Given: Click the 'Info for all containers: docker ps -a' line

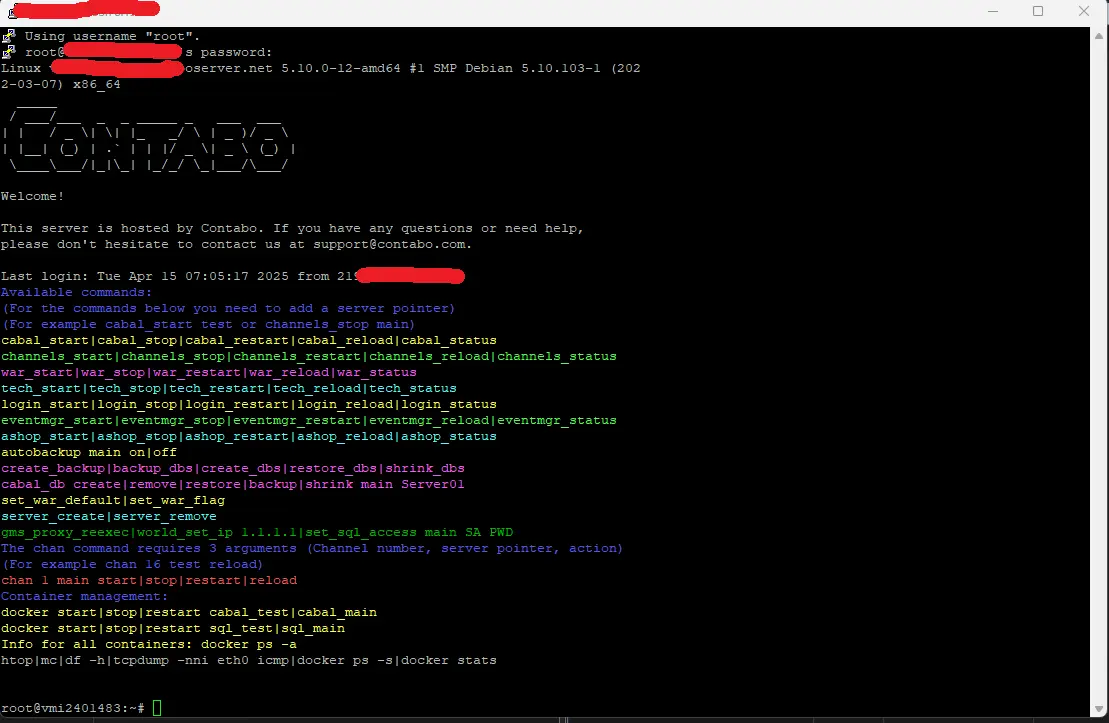Looking at the screenshot, I should tap(149, 644).
